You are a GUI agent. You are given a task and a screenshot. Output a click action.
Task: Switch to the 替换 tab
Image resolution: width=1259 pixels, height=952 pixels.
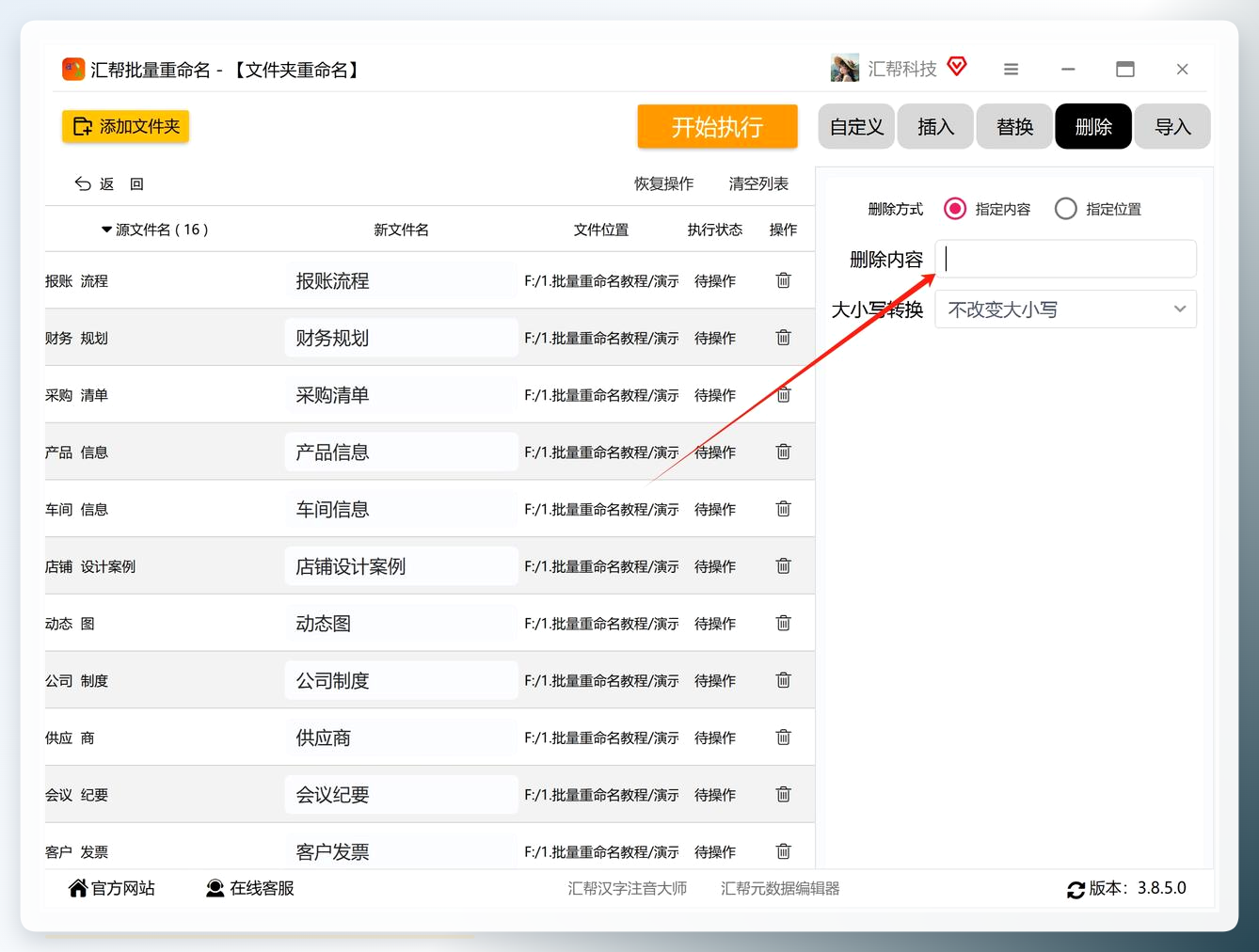pos(1015,126)
